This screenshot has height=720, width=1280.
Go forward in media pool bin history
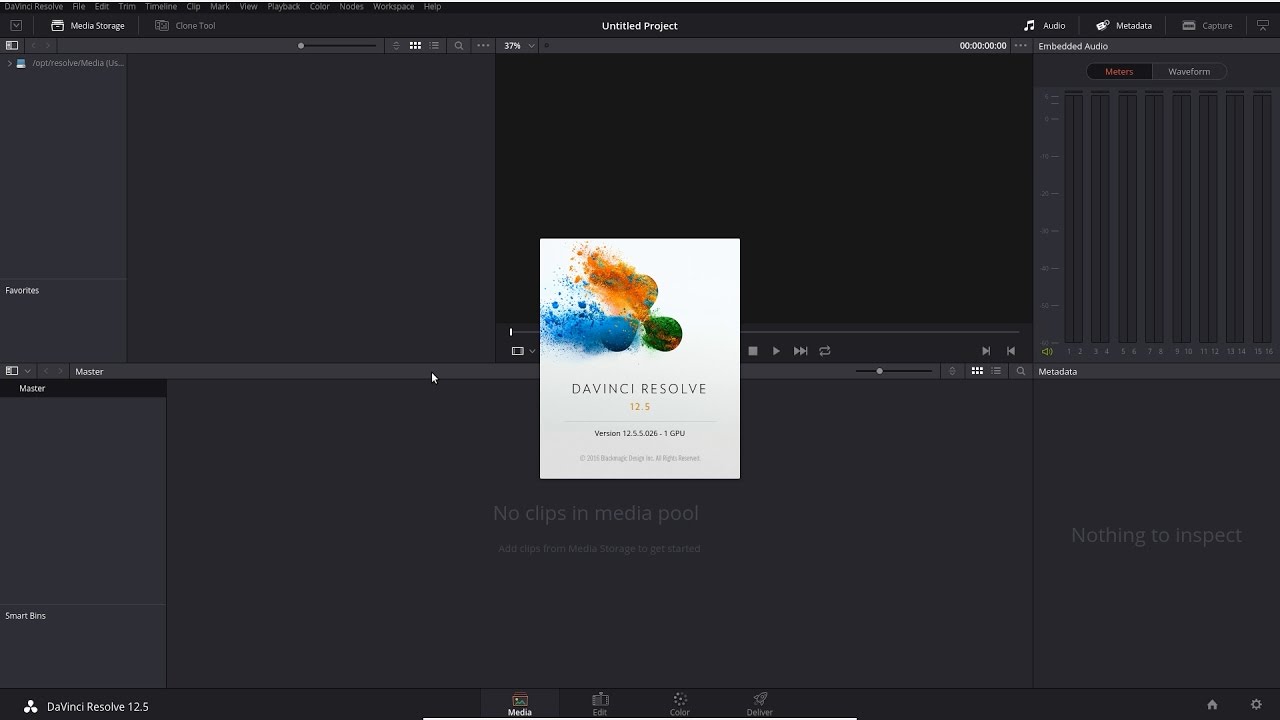pos(60,371)
